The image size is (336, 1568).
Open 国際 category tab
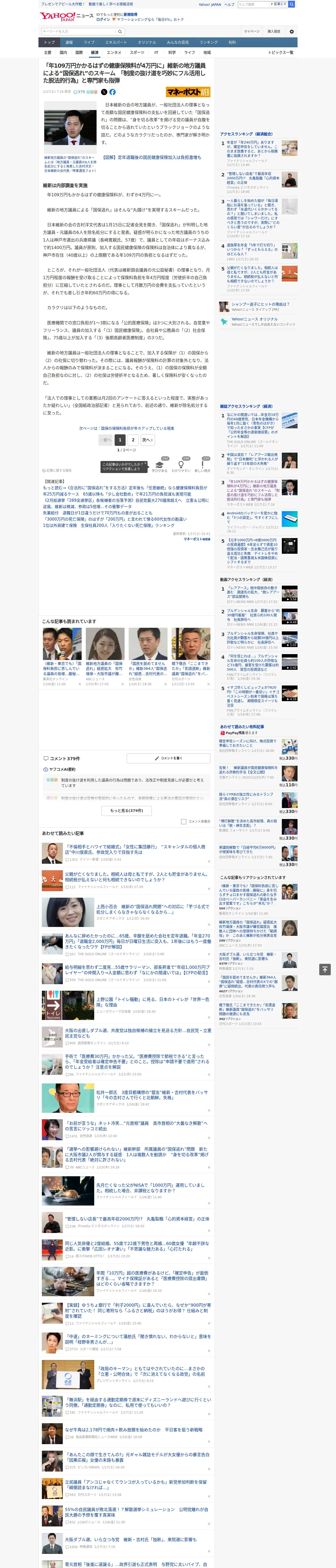pyautogui.click(x=79, y=52)
